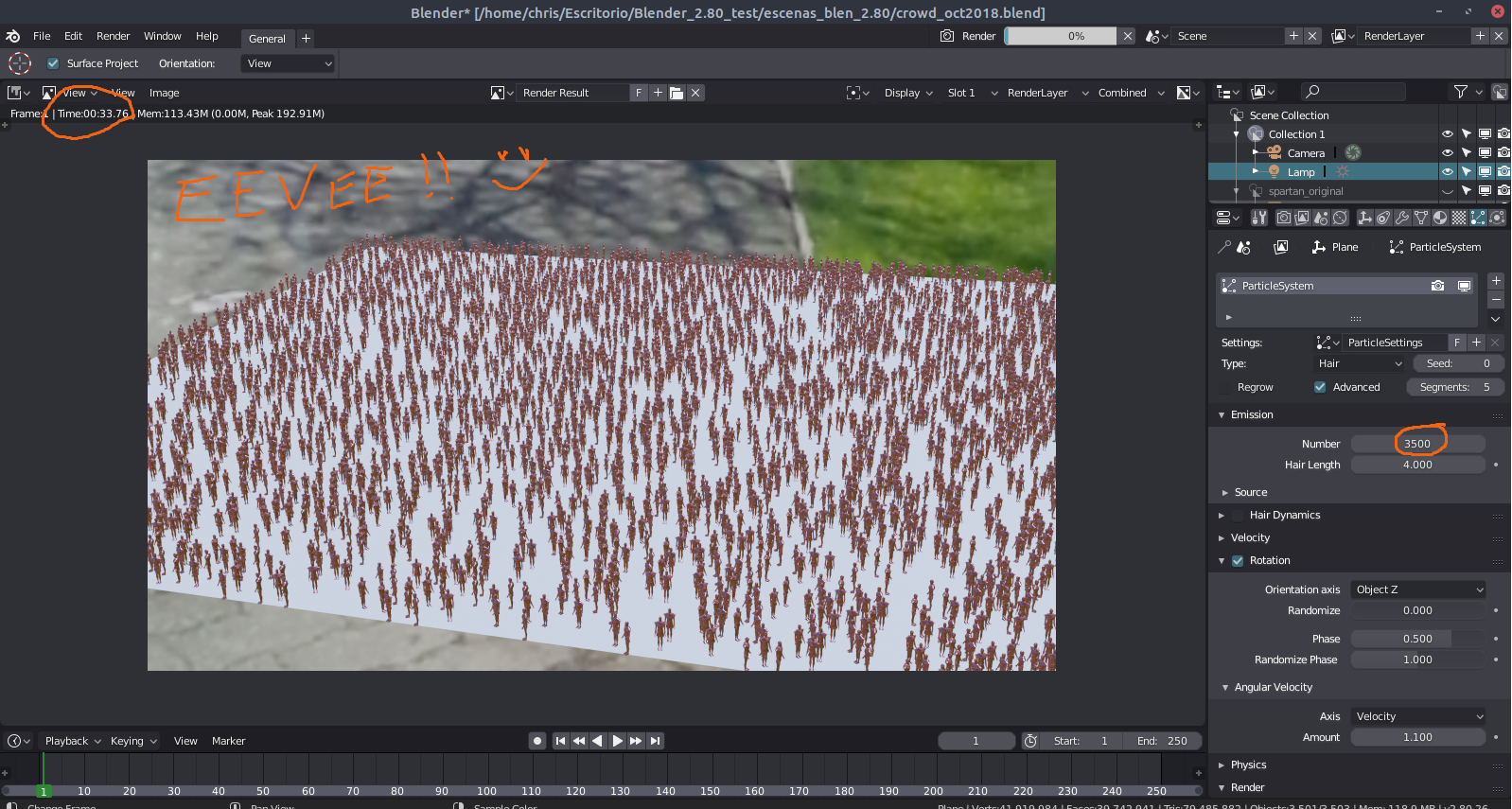Open the Active Tool settings tab
Viewport: 1512px width, 809px height.
tap(1259, 218)
